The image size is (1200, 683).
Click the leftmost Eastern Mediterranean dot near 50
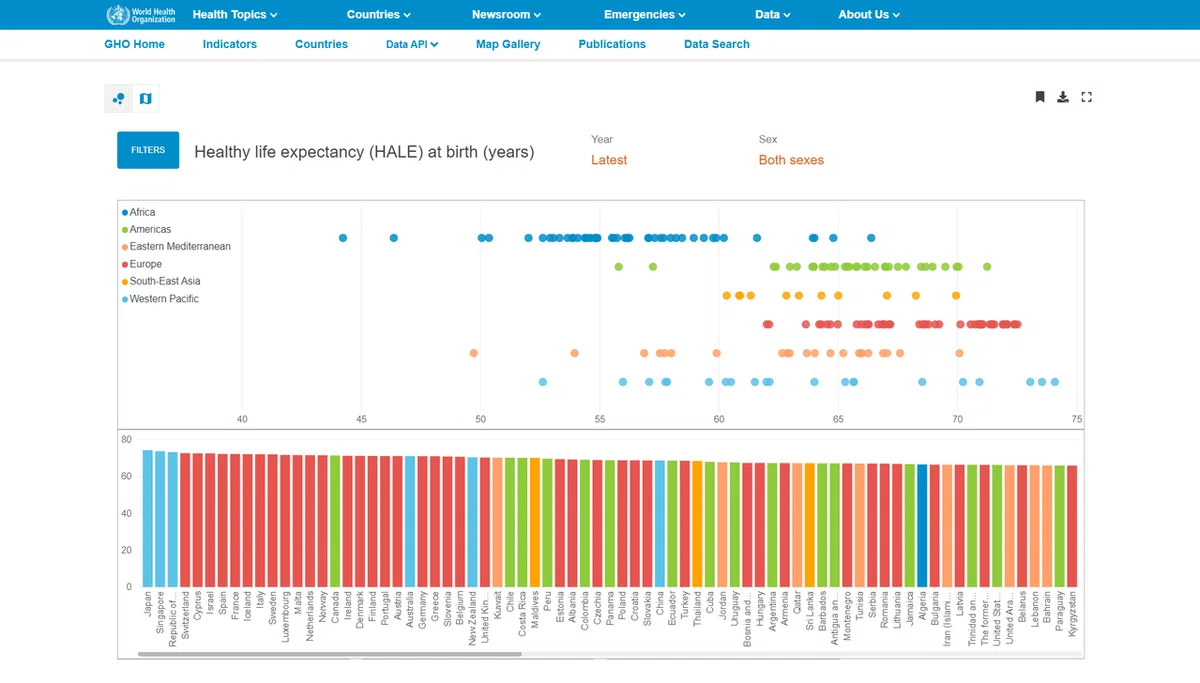(474, 353)
